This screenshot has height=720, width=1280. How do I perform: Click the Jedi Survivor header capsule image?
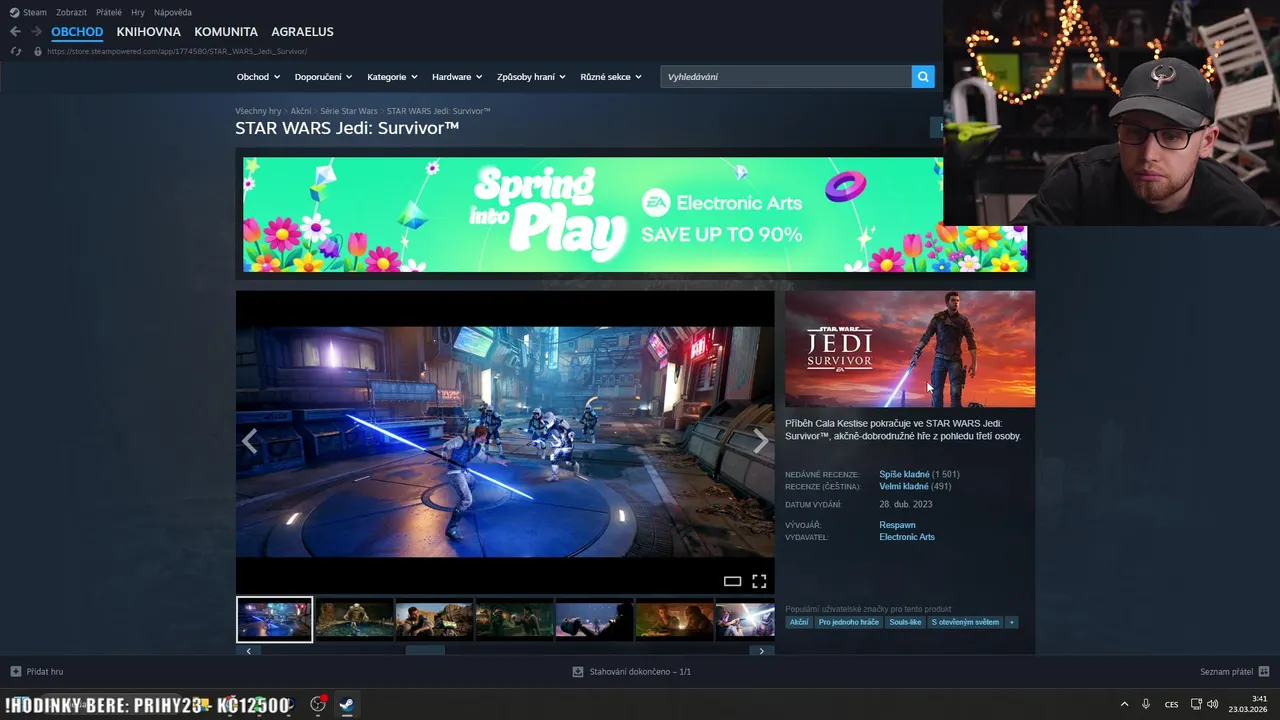(x=910, y=349)
